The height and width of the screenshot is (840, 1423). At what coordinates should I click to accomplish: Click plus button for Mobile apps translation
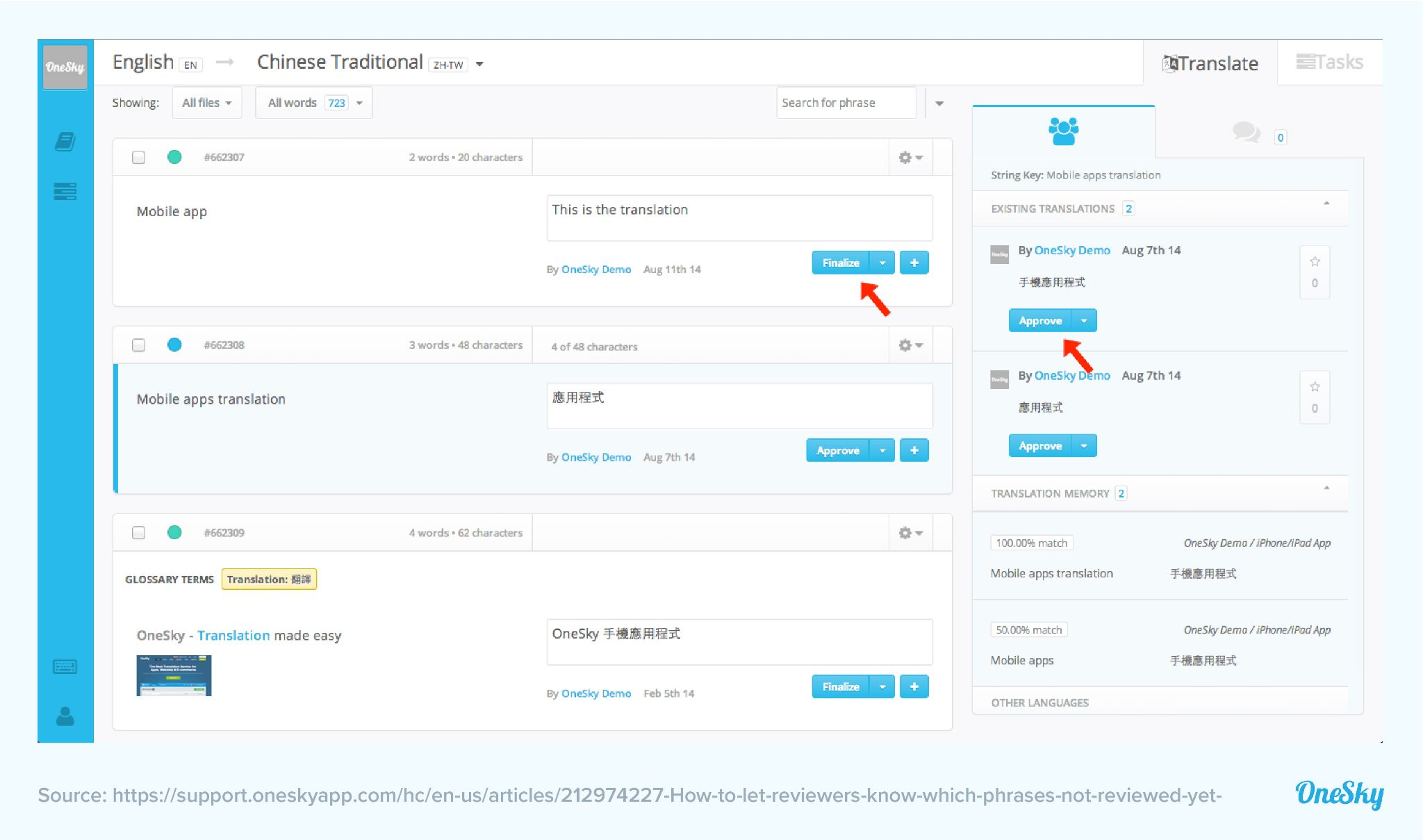point(914,450)
